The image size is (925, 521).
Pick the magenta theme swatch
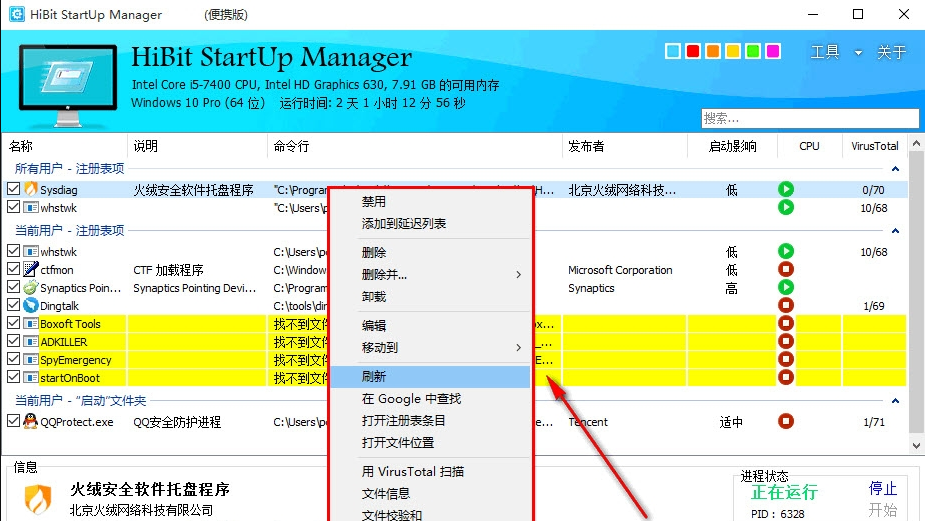tap(773, 51)
